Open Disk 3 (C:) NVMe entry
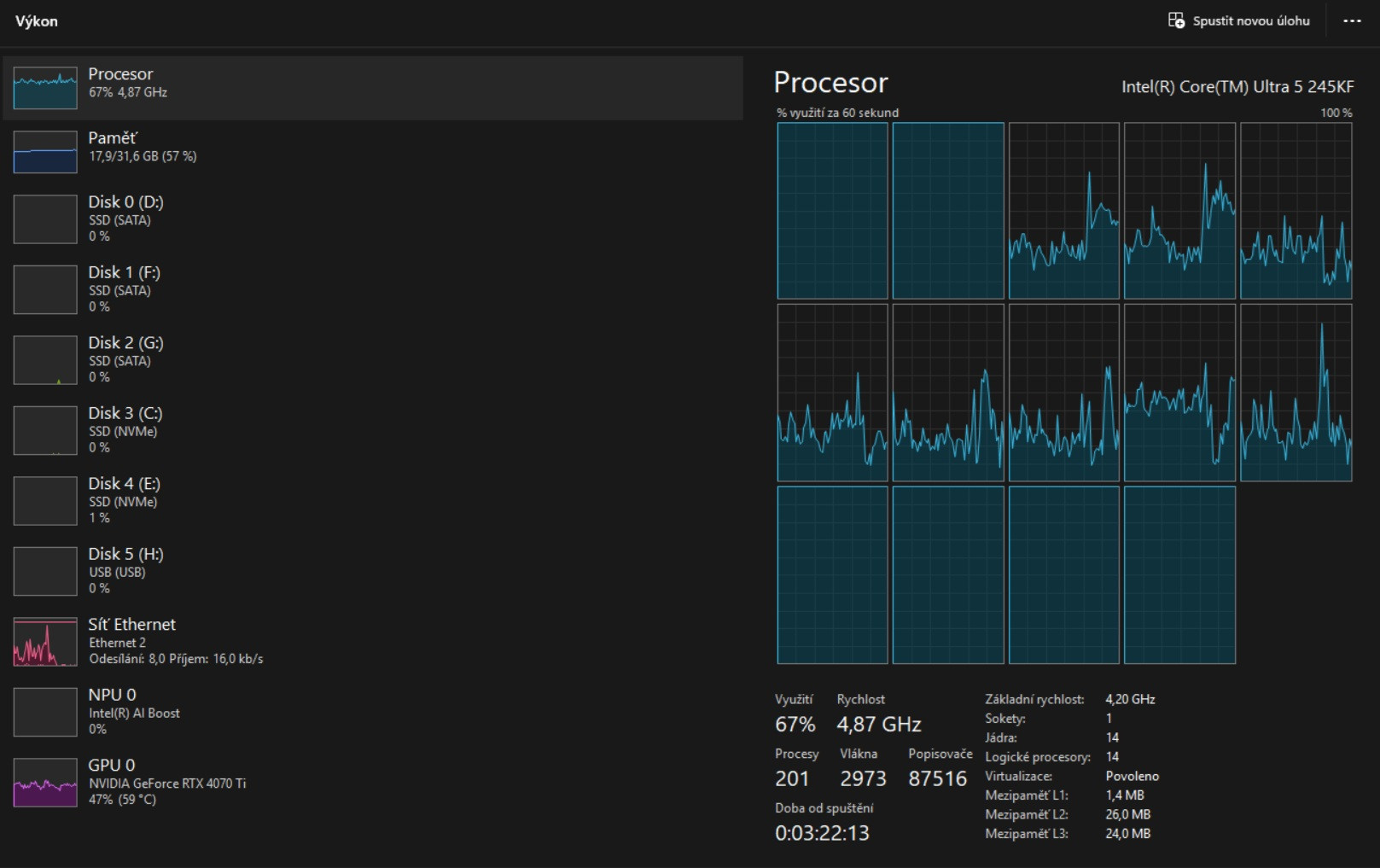This screenshot has width=1380, height=868. coord(373,430)
